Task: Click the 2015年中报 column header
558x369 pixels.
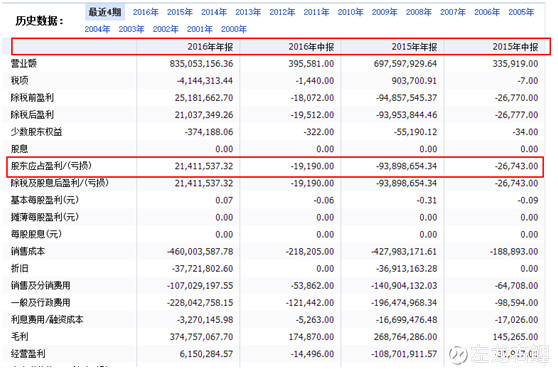Action: pyautogui.click(x=515, y=47)
